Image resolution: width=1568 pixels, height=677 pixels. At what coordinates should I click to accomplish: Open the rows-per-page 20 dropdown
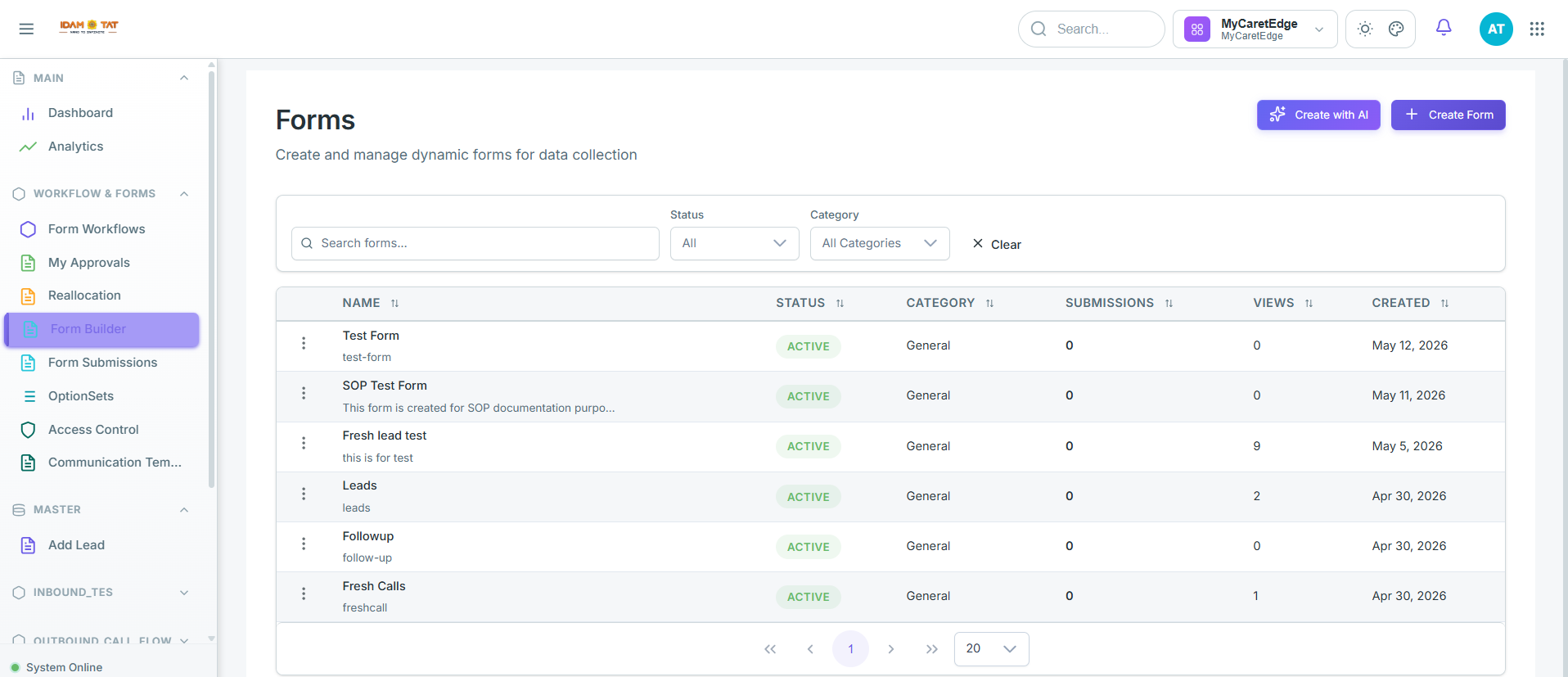coord(991,648)
